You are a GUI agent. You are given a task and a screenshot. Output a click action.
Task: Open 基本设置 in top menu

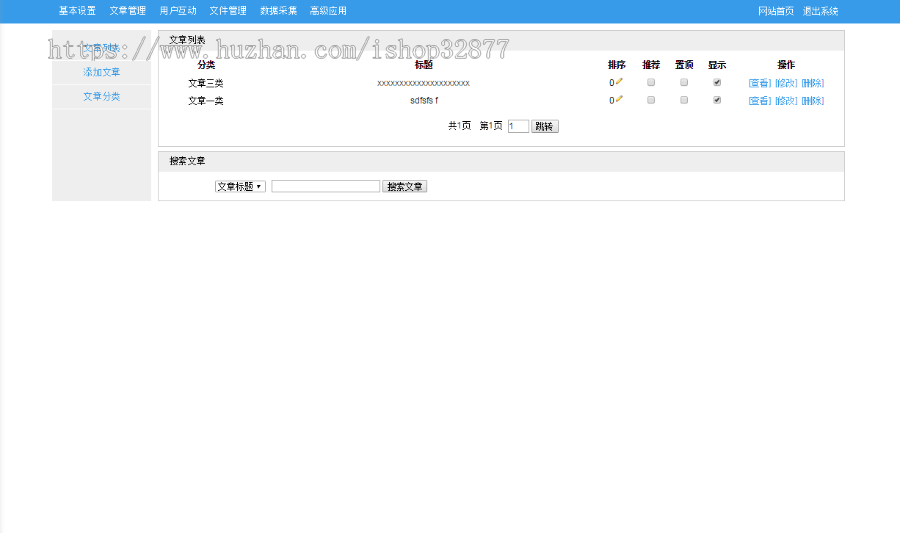tap(77, 11)
